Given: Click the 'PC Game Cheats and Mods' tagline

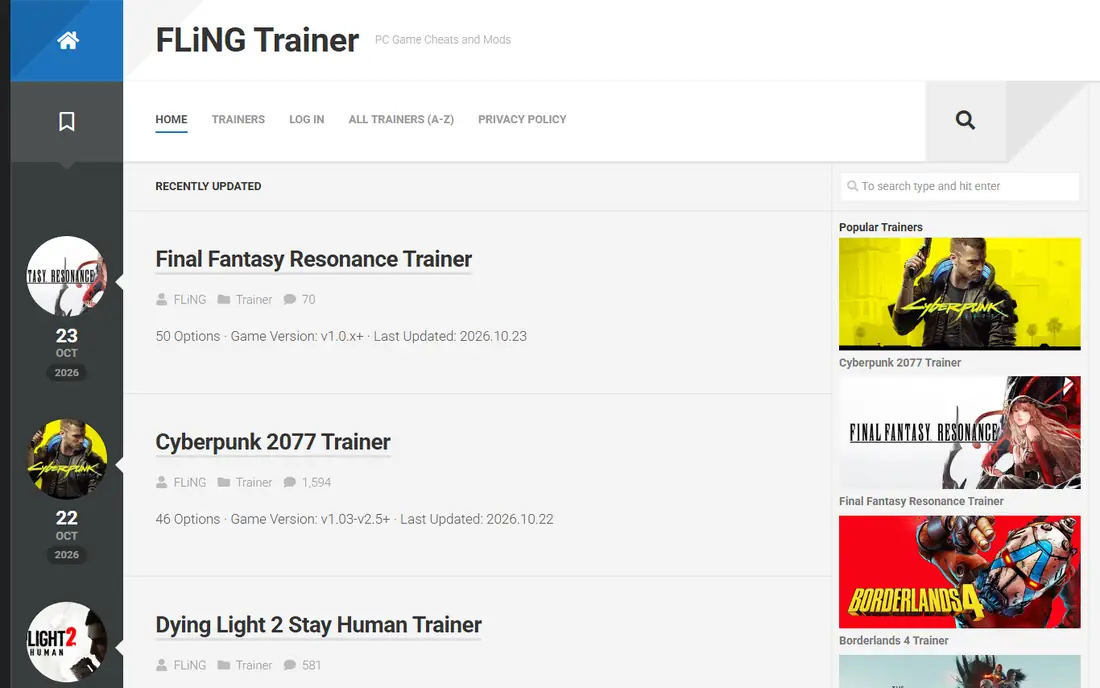Looking at the screenshot, I should point(443,40).
